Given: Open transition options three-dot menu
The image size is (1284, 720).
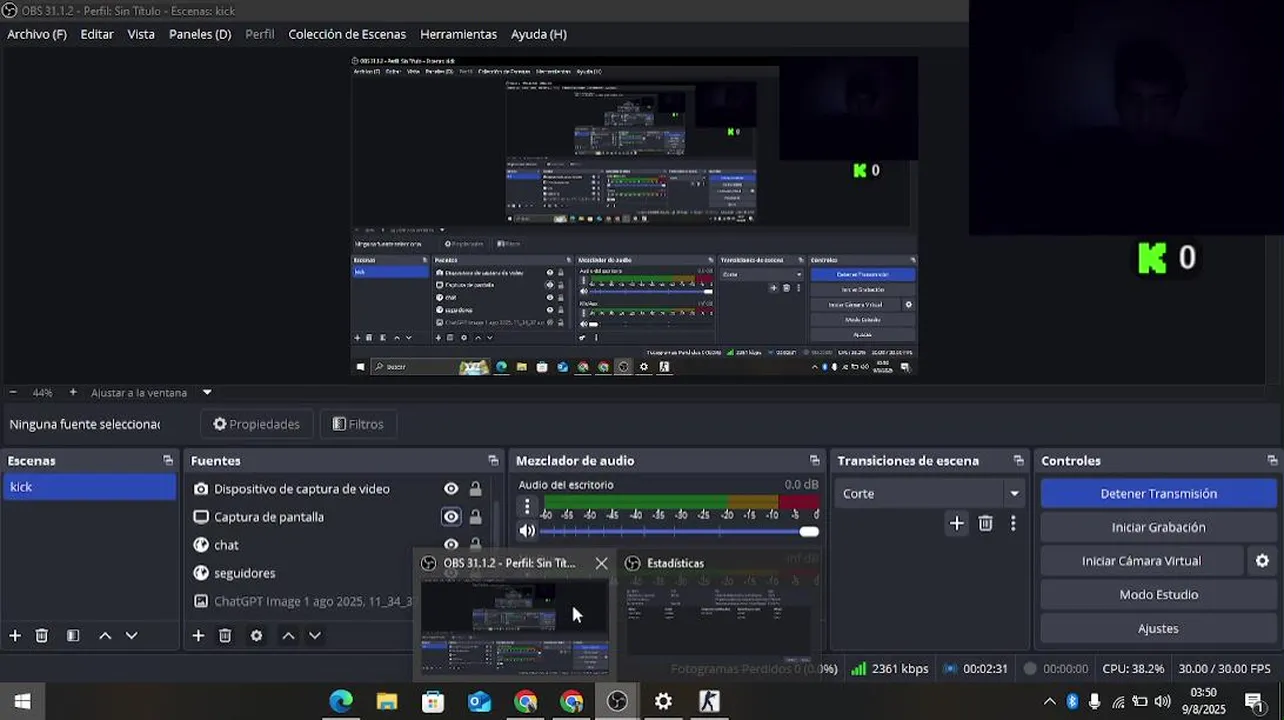Looking at the screenshot, I should pyautogui.click(x=1013, y=523).
